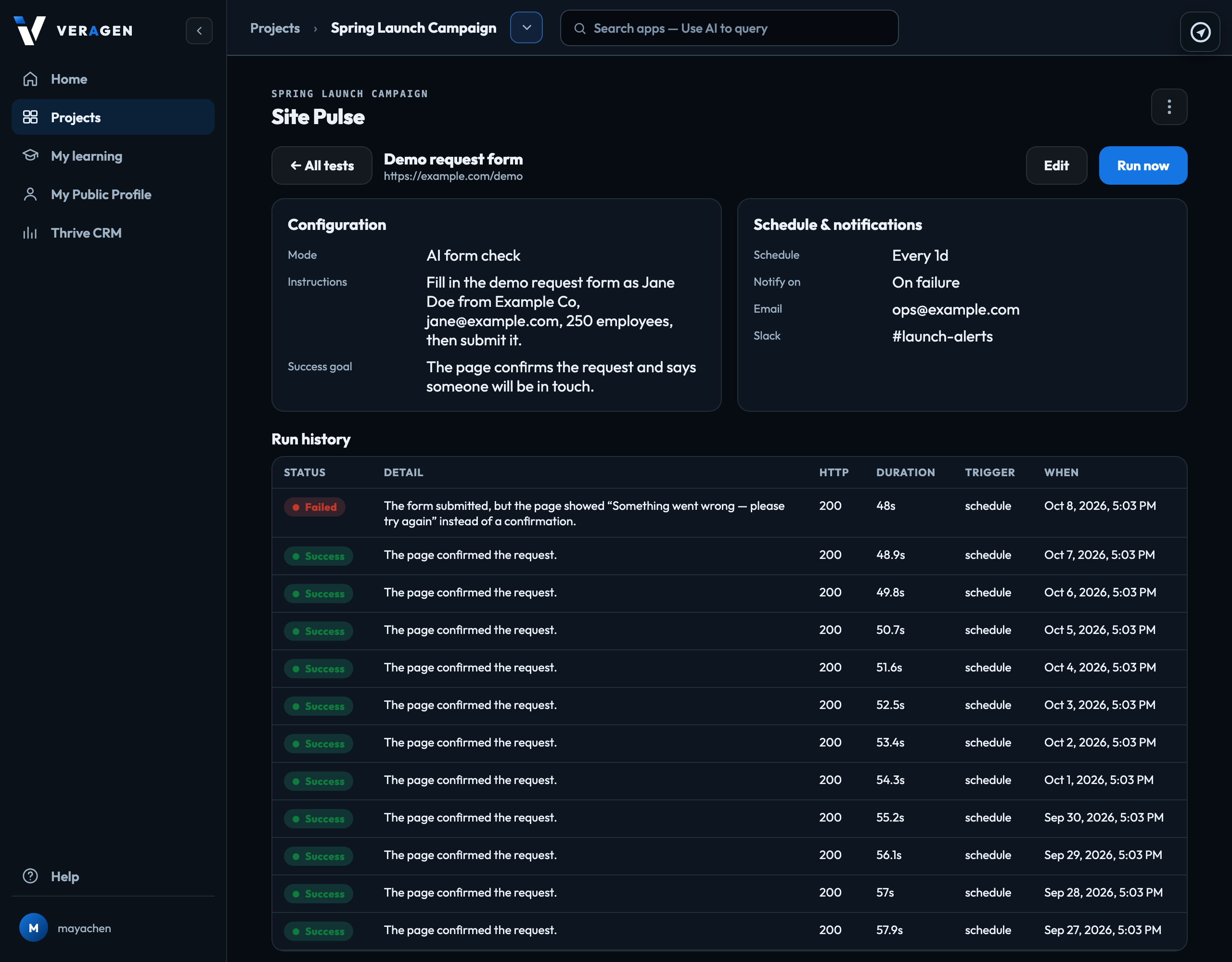The width and height of the screenshot is (1232, 962).
Task: Click the mayachen username
Action: point(84,928)
